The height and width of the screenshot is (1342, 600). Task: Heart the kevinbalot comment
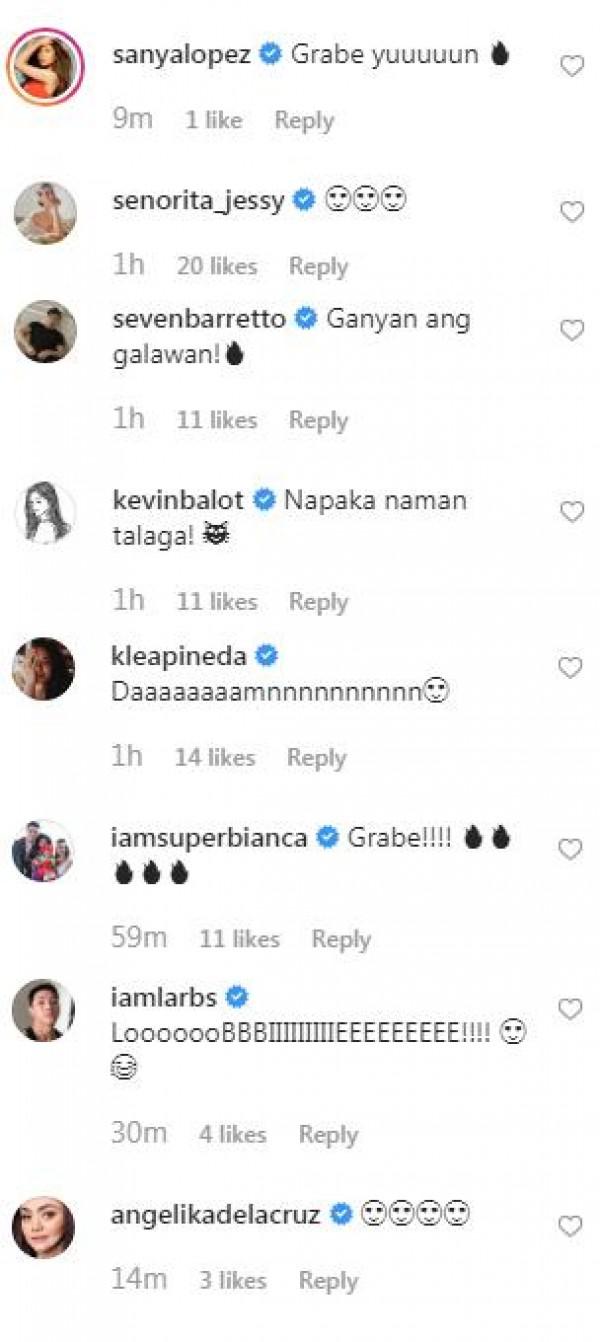pyautogui.click(x=571, y=512)
